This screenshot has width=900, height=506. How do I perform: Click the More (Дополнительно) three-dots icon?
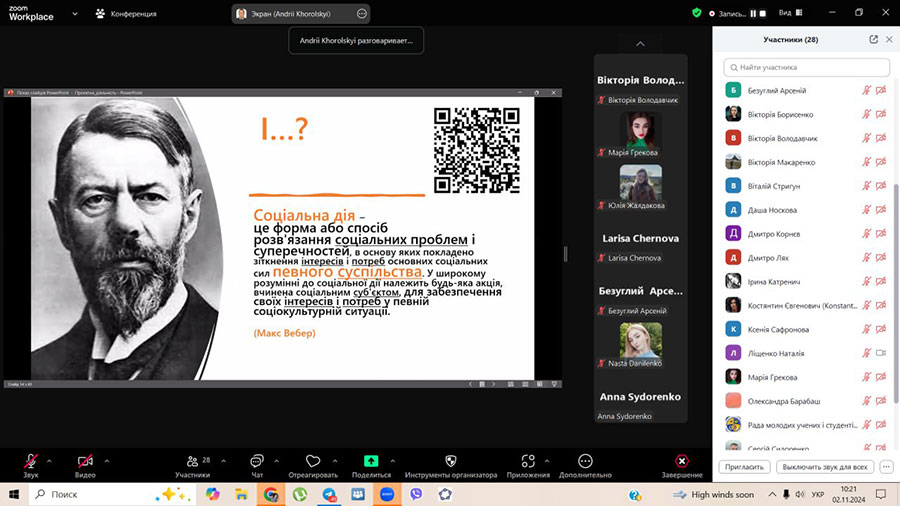tap(585, 461)
